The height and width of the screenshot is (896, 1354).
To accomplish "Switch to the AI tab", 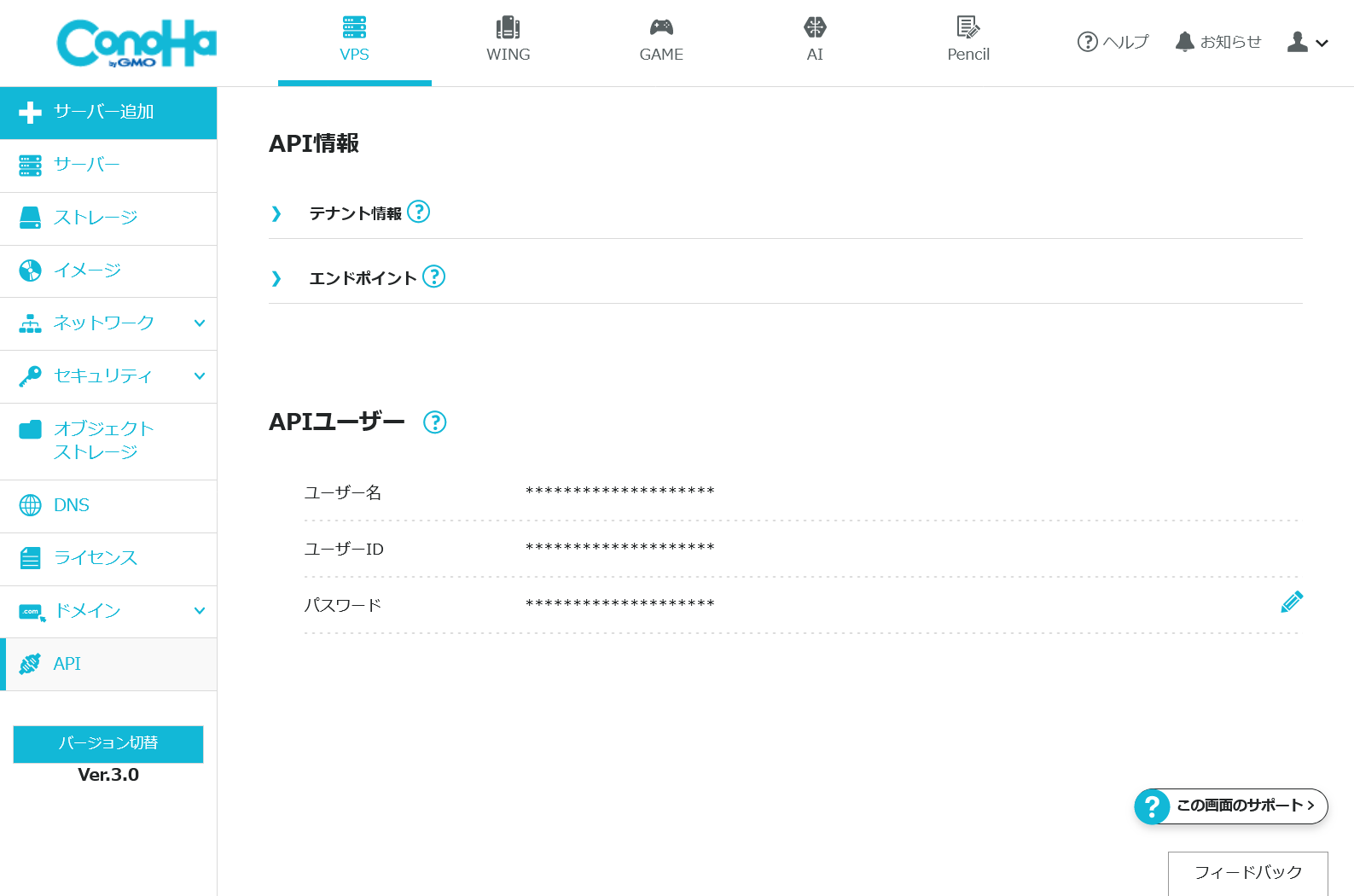I will tap(815, 43).
